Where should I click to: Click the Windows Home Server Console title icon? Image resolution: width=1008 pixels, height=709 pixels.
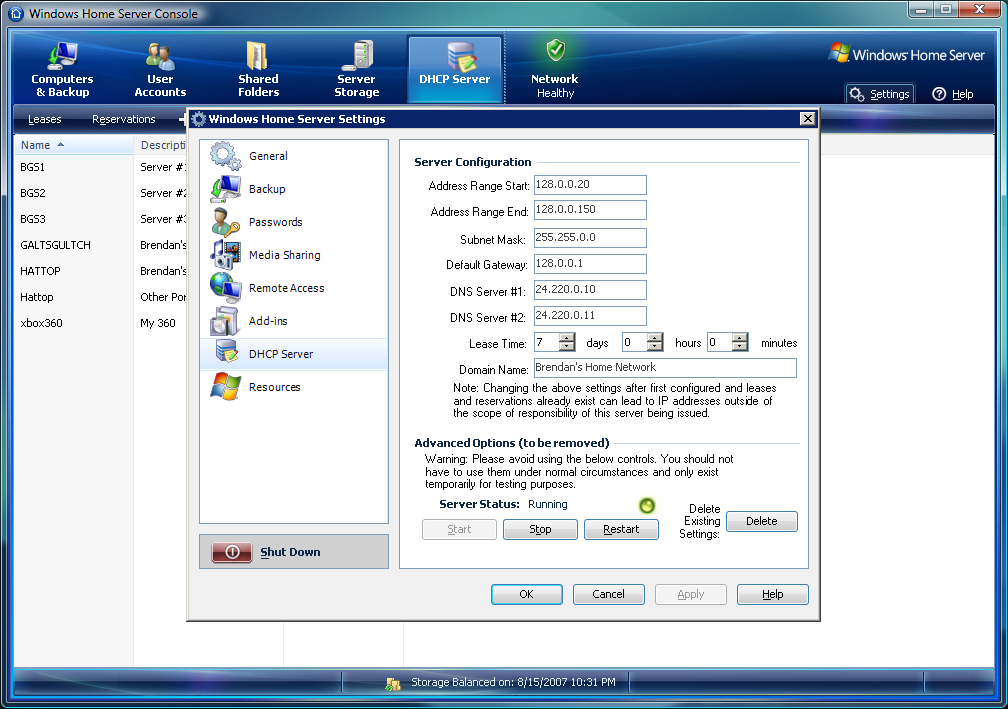(x=15, y=13)
